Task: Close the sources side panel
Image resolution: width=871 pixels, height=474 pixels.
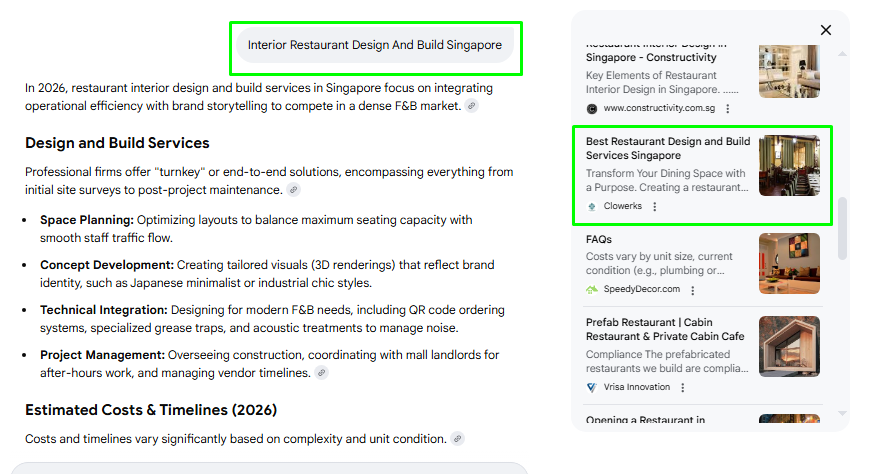Action: point(826,30)
